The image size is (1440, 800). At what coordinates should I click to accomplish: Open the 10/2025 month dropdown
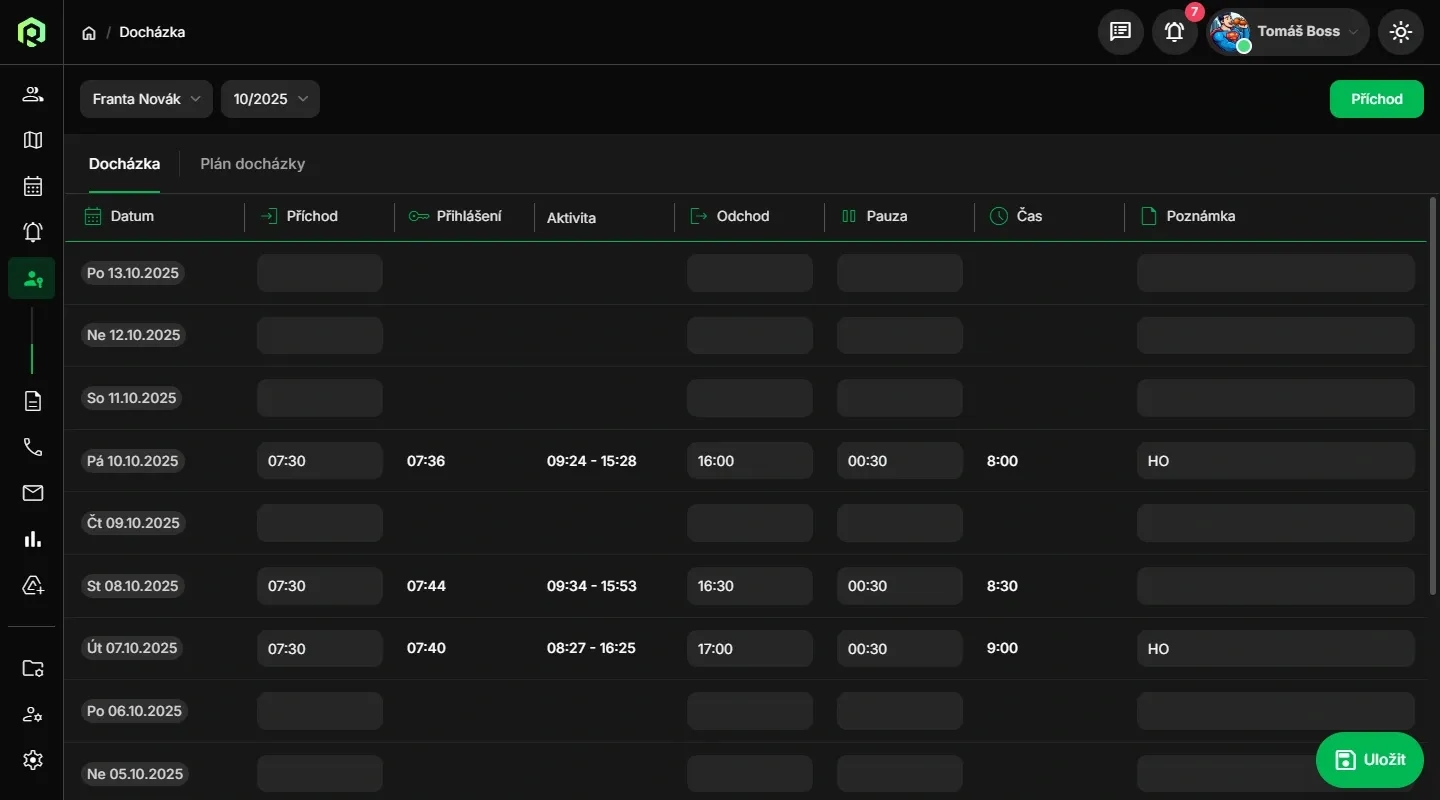click(x=270, y=99)
